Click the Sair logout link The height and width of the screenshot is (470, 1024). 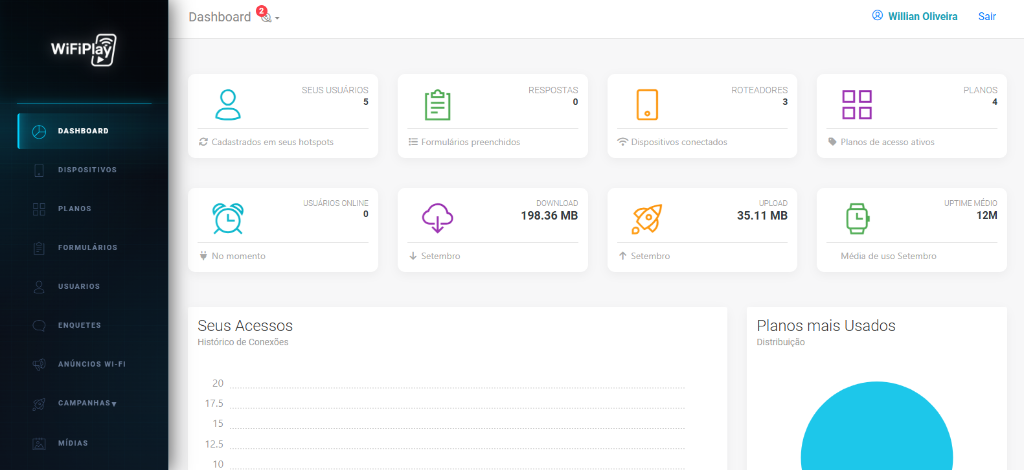tap(987, 16)
